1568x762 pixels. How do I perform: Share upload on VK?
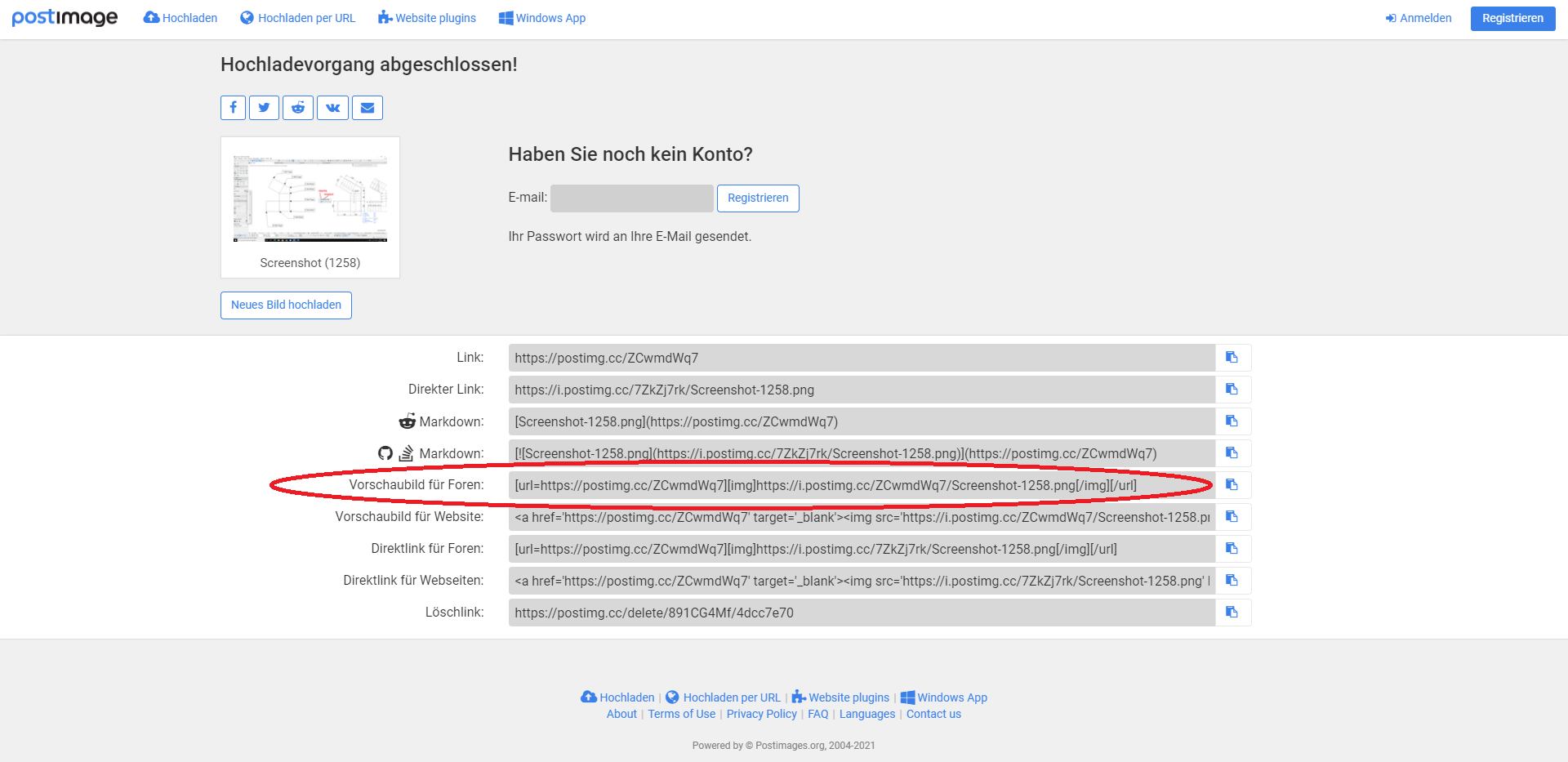[x=332, y=108]
